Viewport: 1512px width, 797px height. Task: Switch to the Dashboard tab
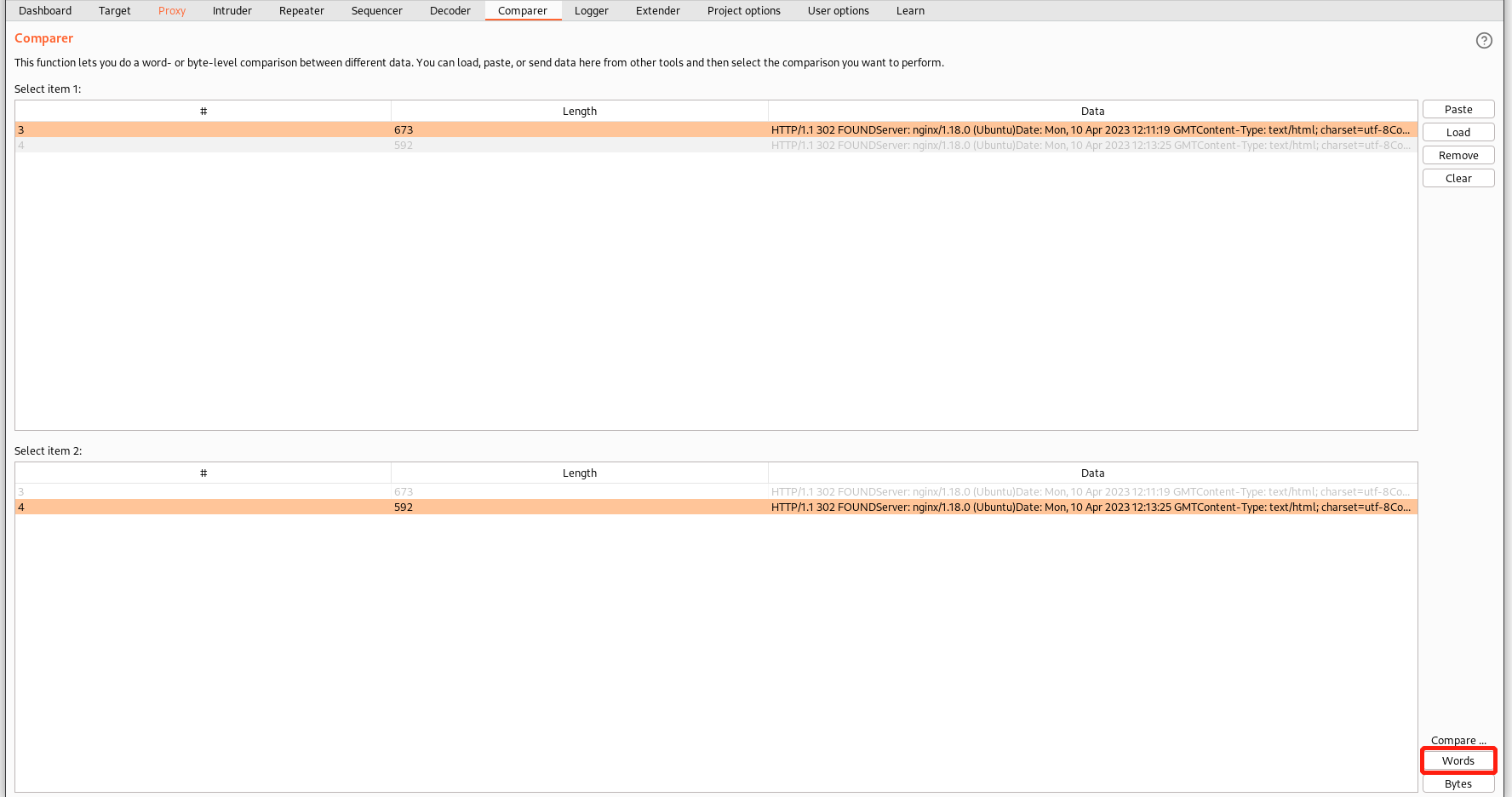coord(45,11)
